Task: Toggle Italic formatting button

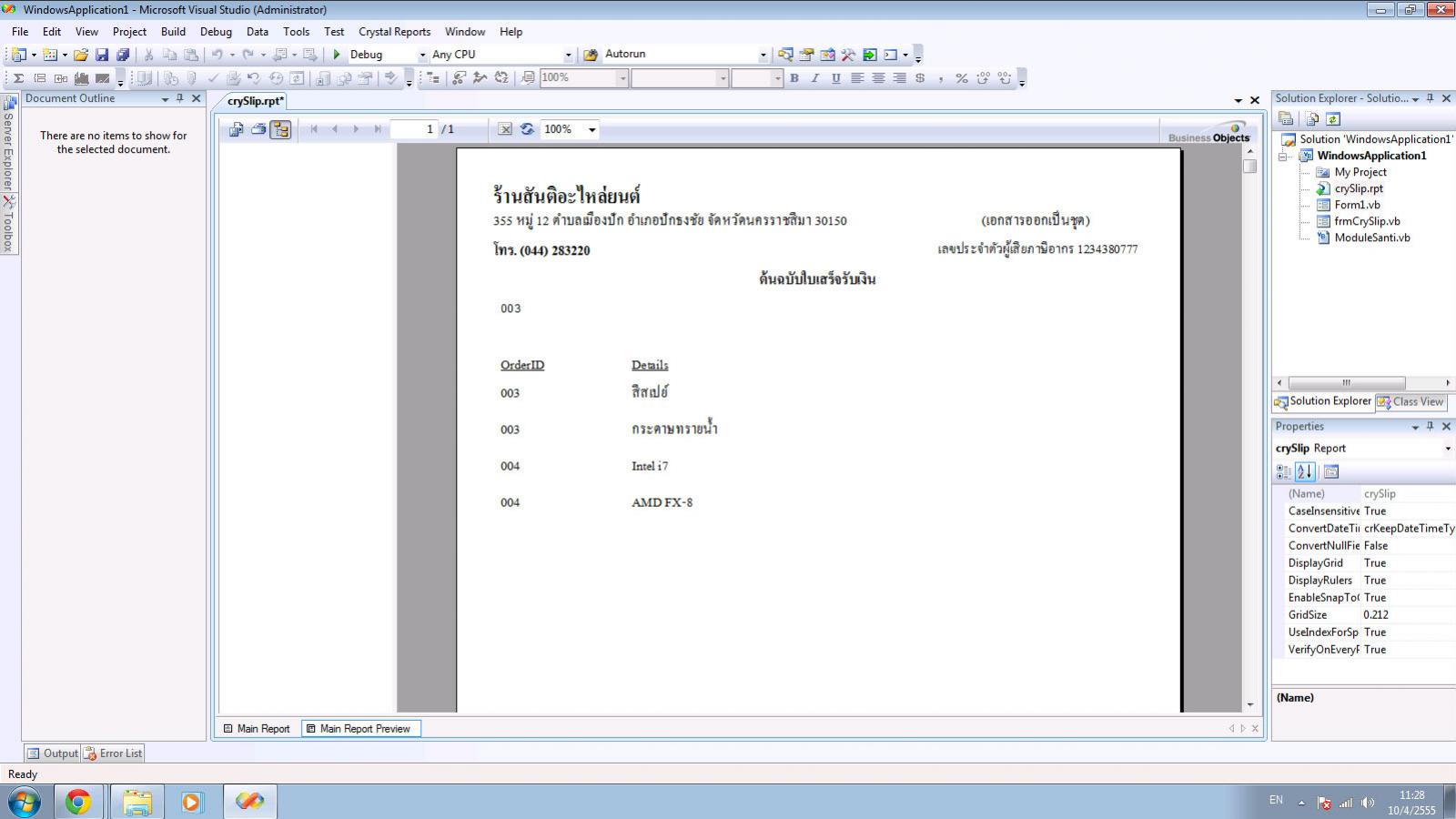Action: pos(815,78)
